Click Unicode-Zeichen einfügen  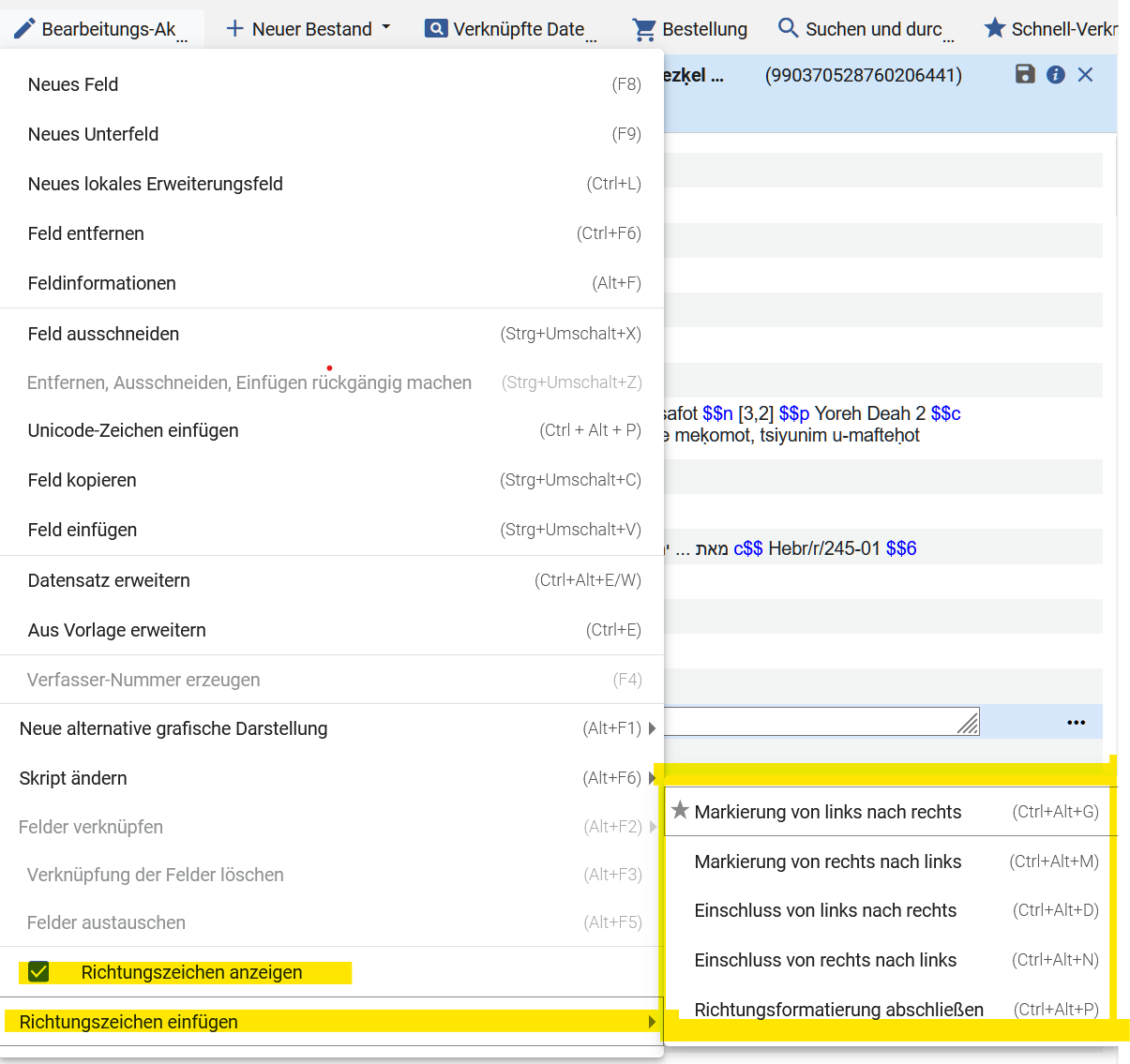[133, 430]
